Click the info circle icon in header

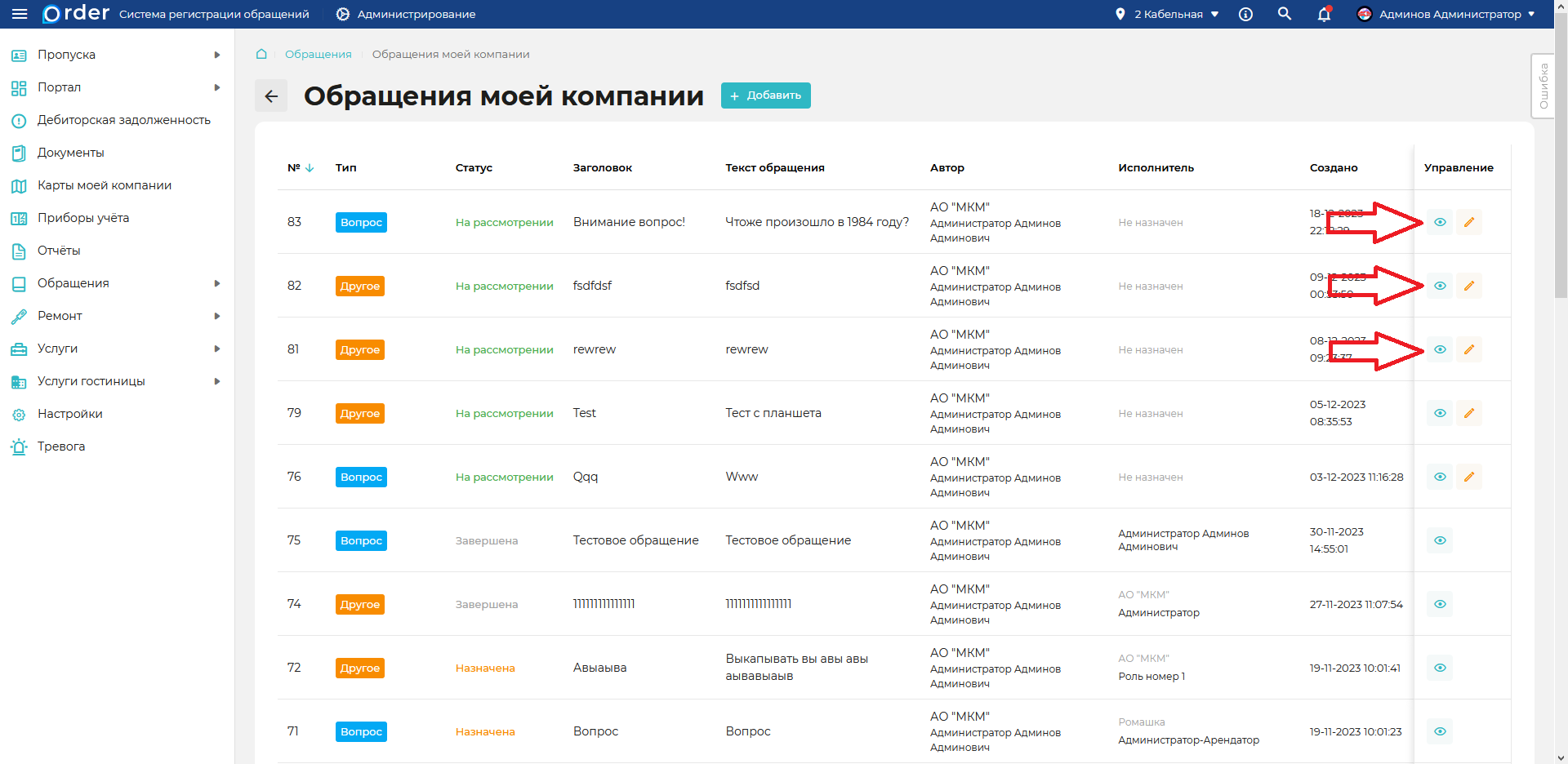[1245, 14]
